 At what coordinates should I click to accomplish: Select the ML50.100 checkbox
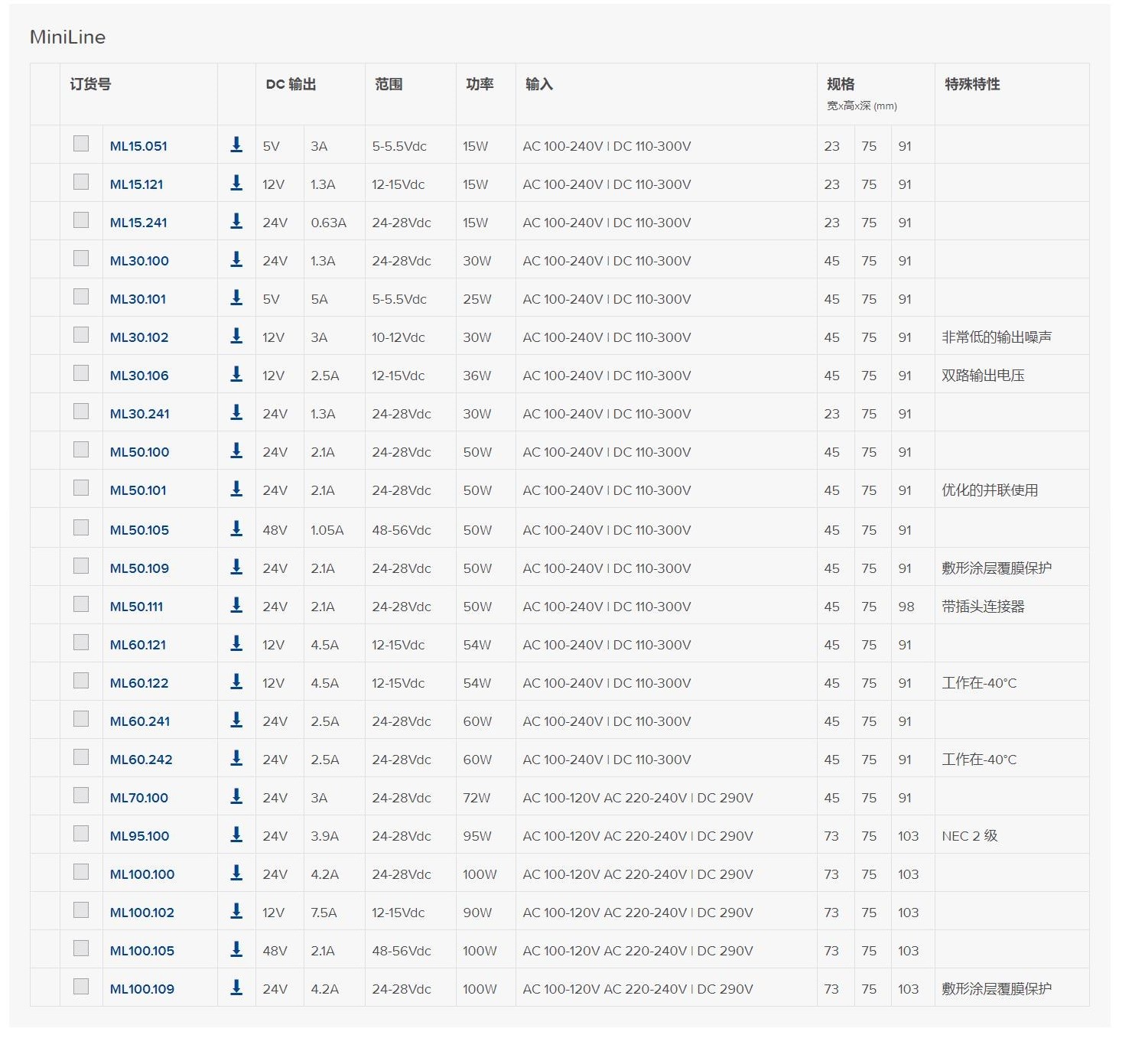tap(81, 450)
